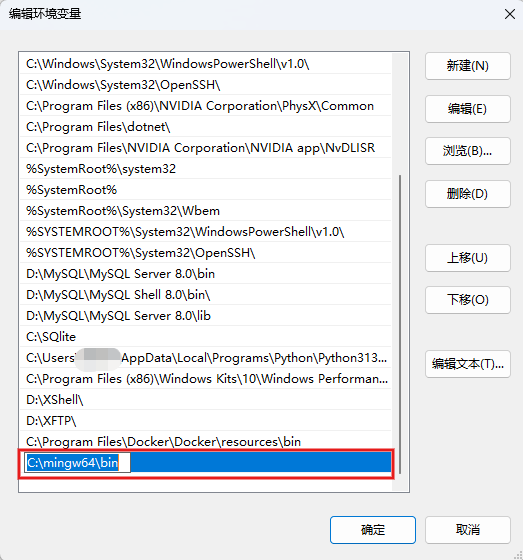Select the C:\Program Files\dotnet\ entry
The width and height of the screenshot is (523, 560).
pyautogui.click(x=206, y=127)
